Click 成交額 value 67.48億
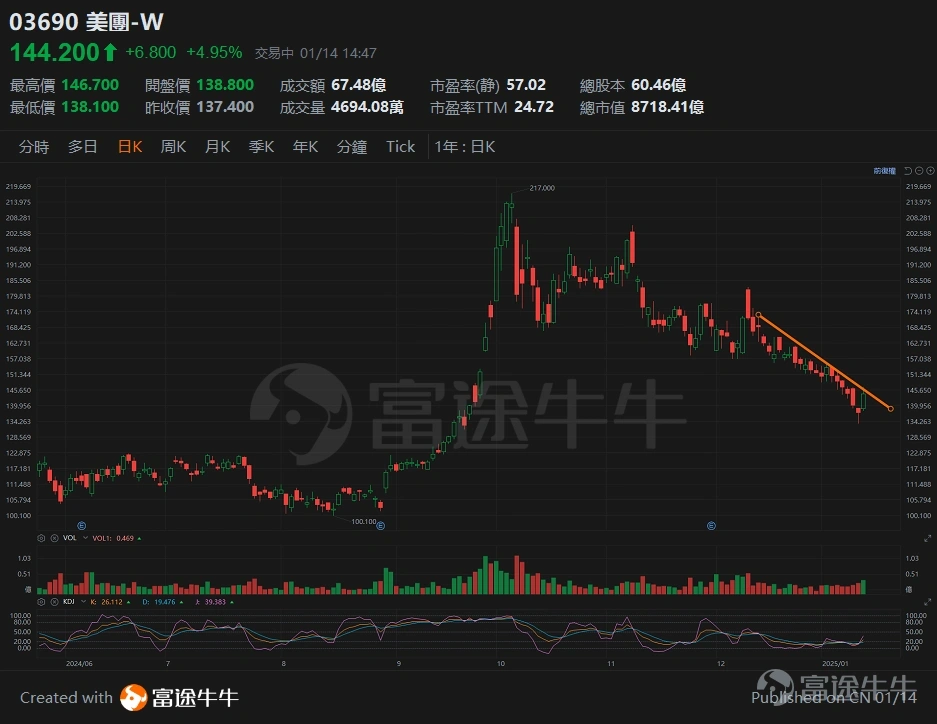The image size is (937, 724). point(359,85)
